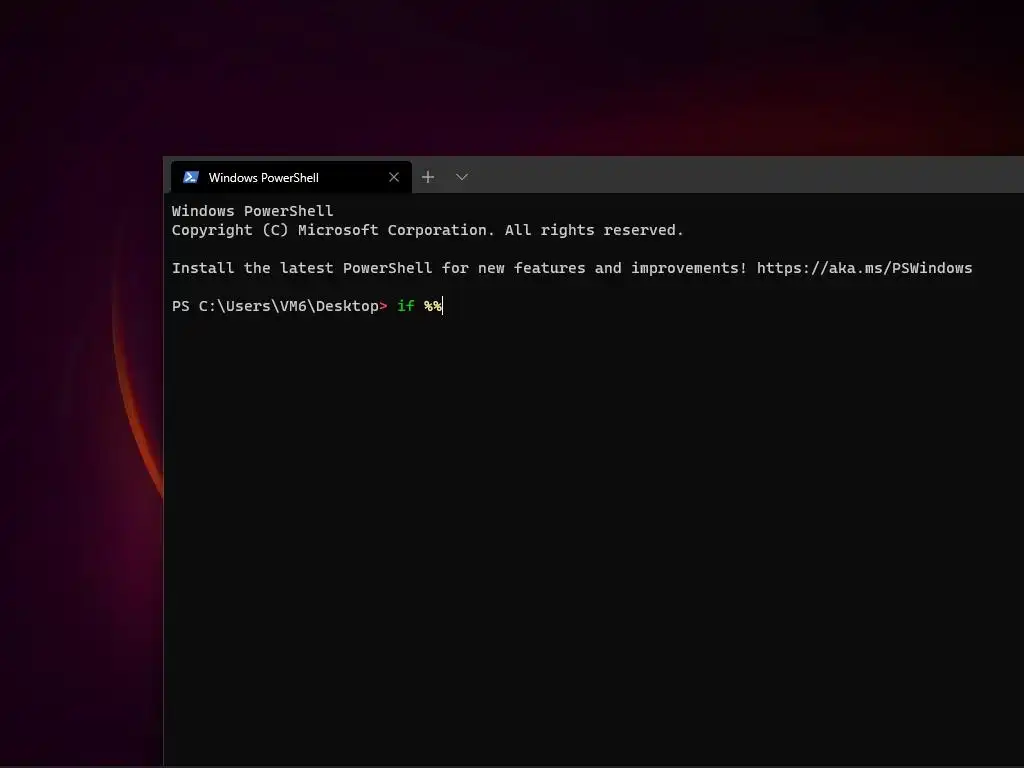Click the 'Copyright (C) Microsoft Corporation' line
The width and height of the screenshot is (1024, 768).
pos(427,231)
